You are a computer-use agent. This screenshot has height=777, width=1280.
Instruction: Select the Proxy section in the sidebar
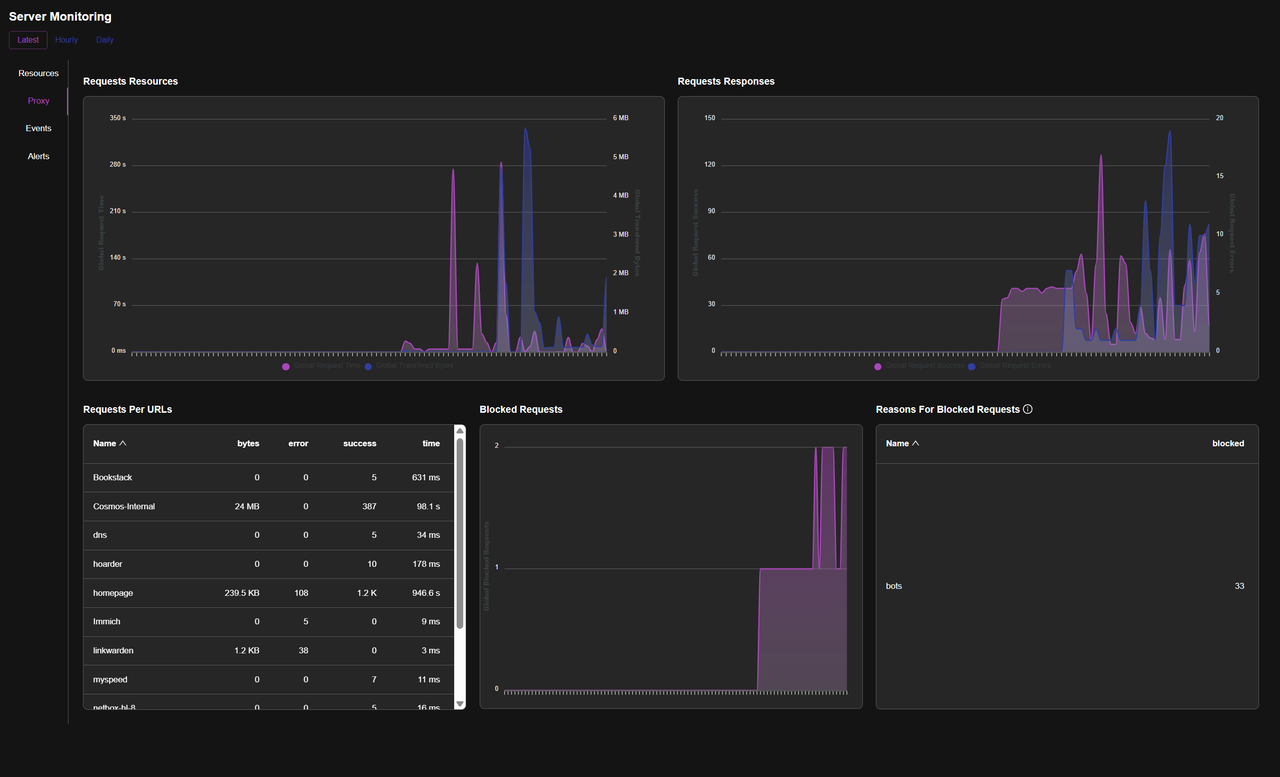pyautogui.click(x=38, y=101)
